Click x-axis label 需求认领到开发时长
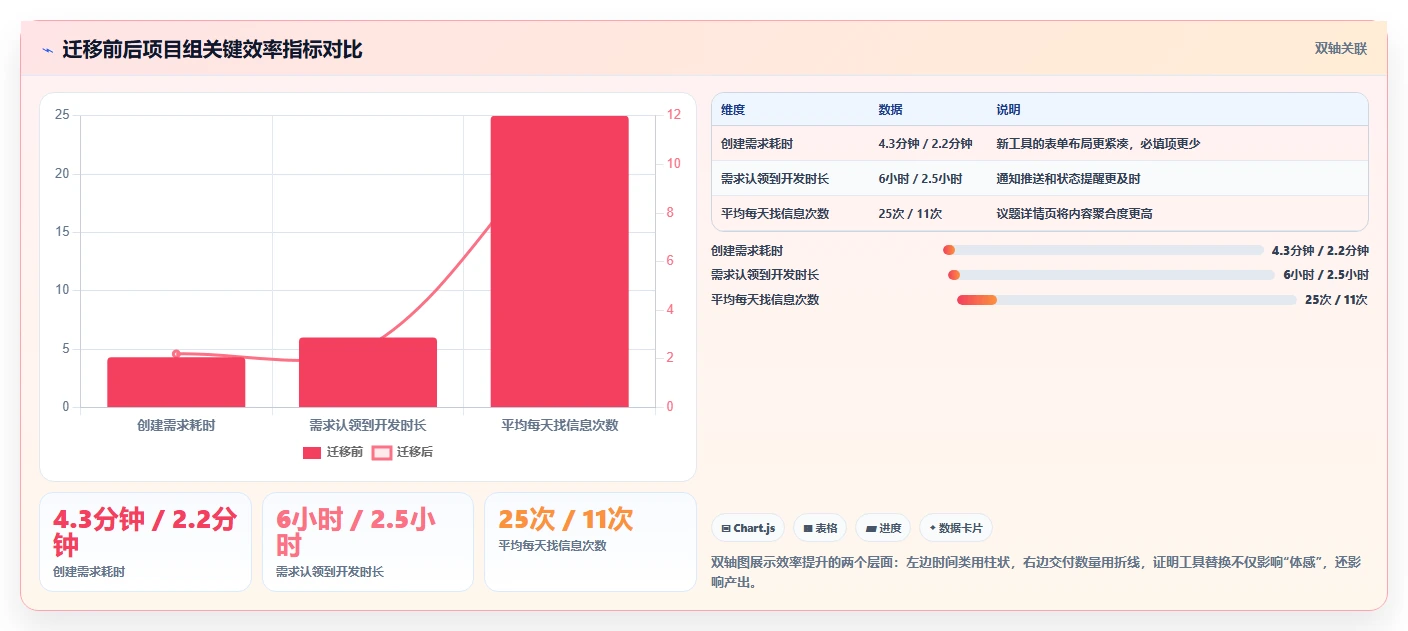This screenshot has height=631, width=1408. pos(368,425)
